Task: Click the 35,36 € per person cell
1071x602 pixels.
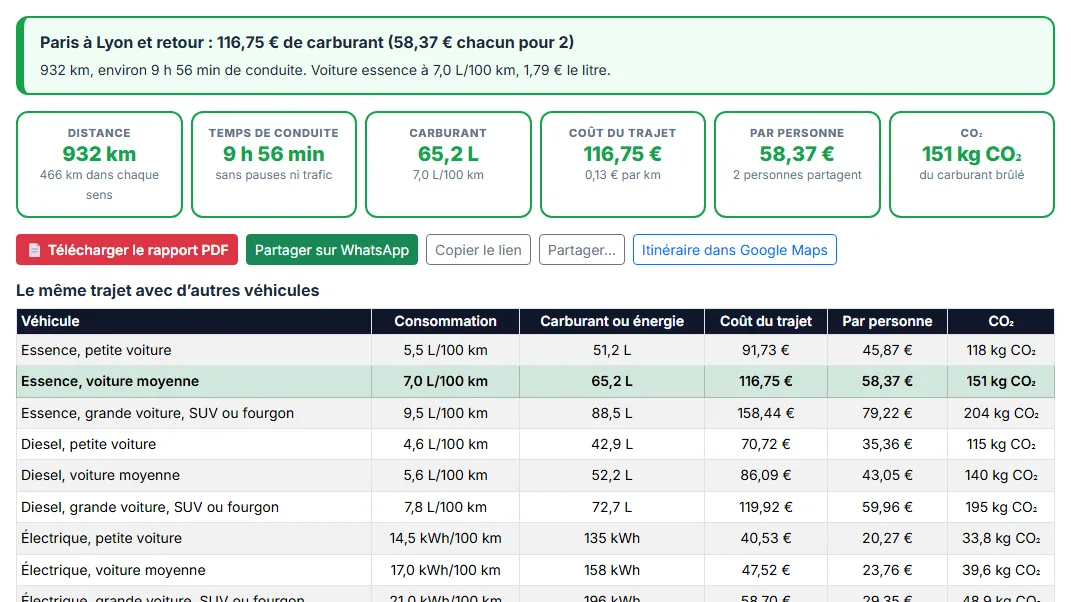Action: [x=887, y=444]
